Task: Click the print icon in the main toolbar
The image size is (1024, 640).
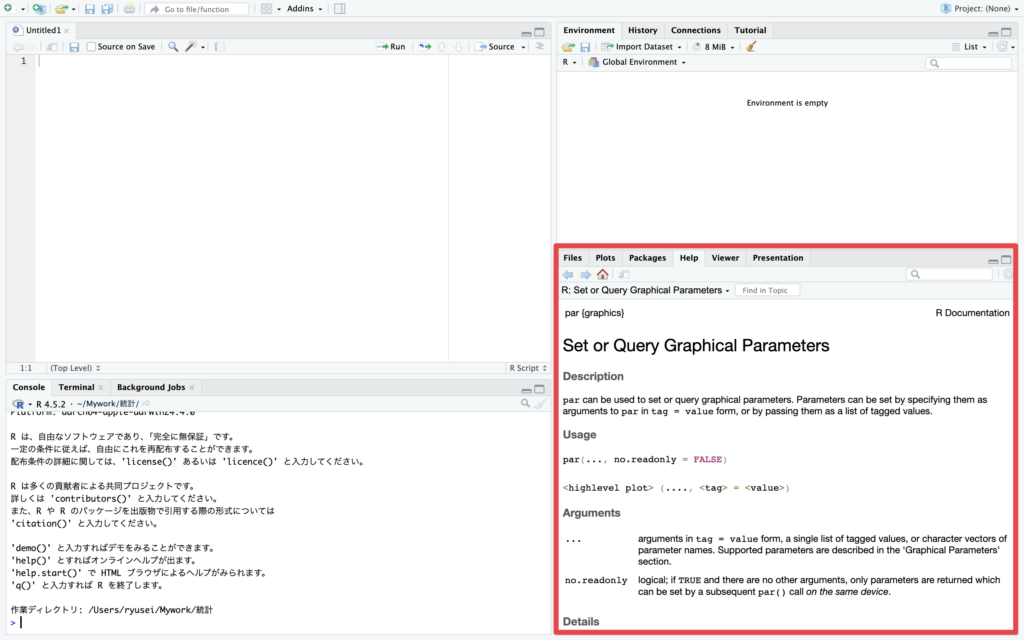Action: pyautogui.click(x=129, y=9)
